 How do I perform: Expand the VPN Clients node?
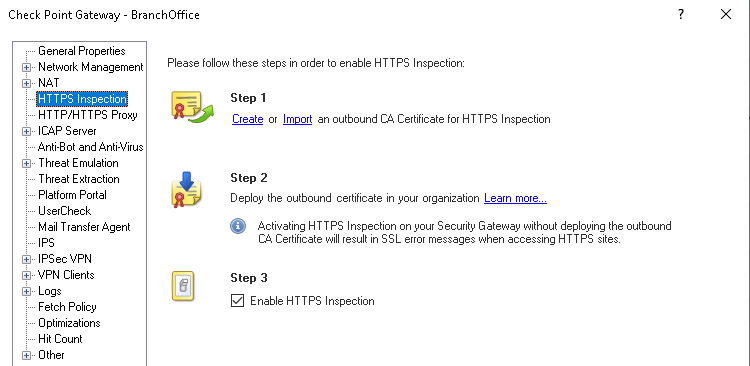pos(26,275)
